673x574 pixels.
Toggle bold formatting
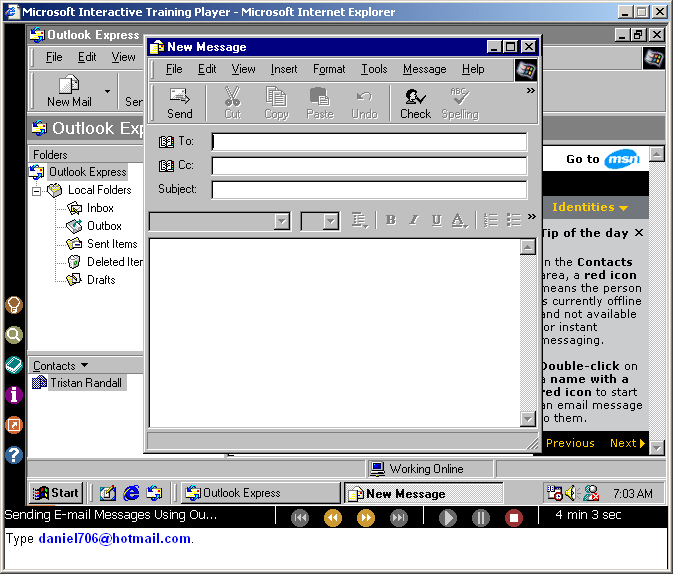(x=391, y=220)
